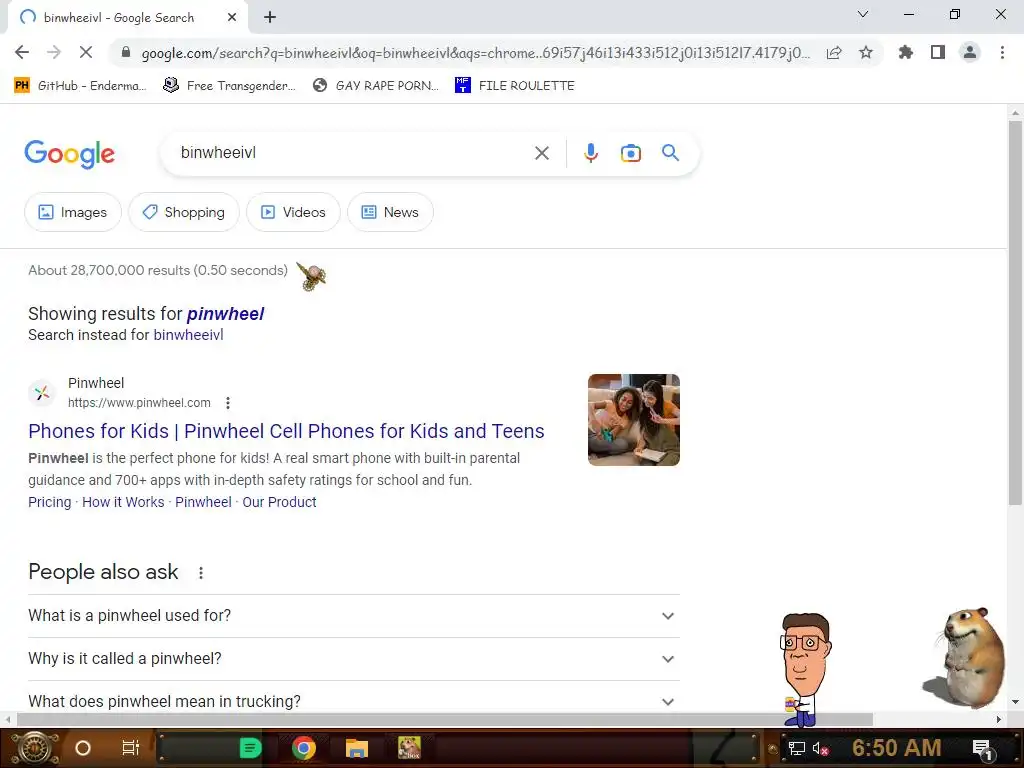Open the Pinwheel result thumbnail

[633, 420]
